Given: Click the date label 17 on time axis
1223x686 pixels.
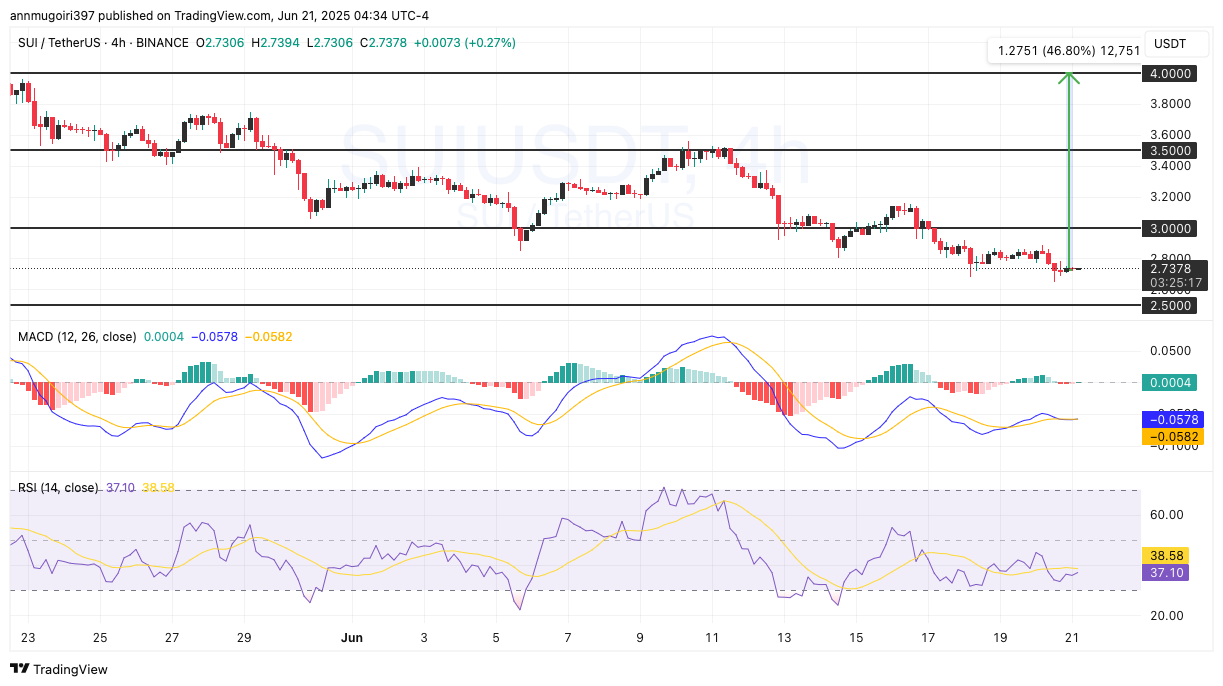Looking at the screenshot, I should (928, 637).
